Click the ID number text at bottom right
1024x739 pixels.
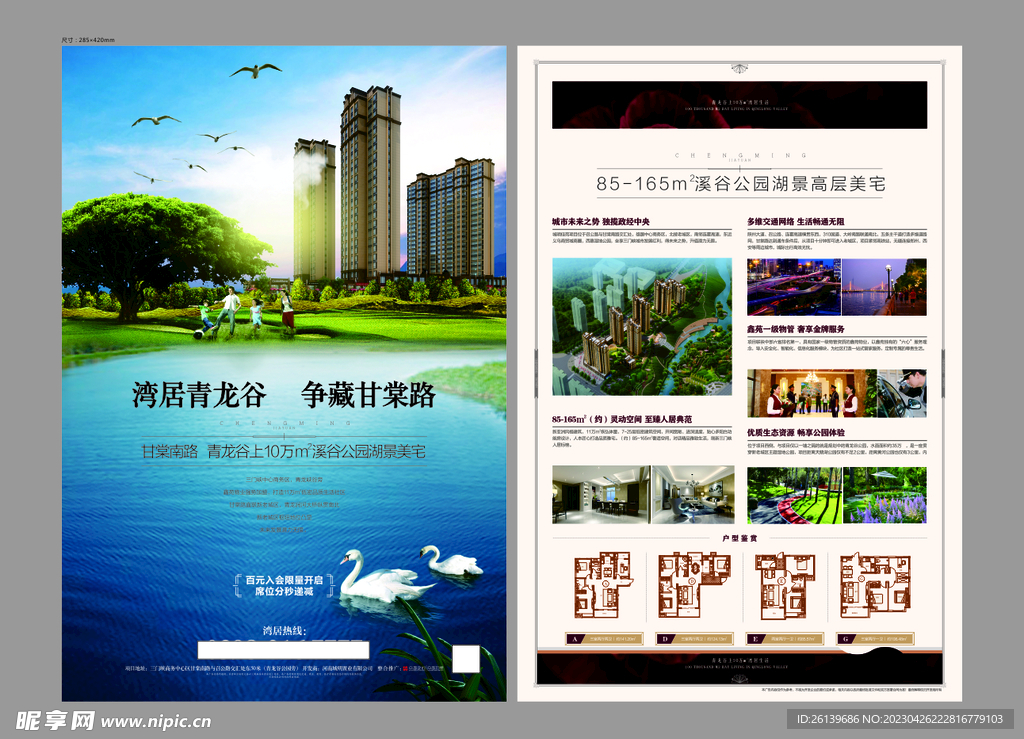899,719
